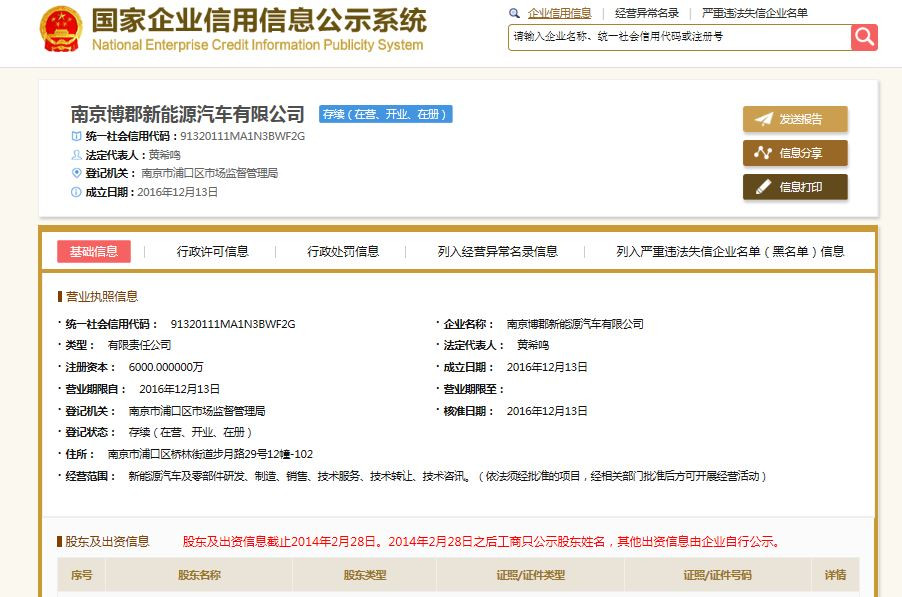Select the 严重违法失信企业名单 search category
The image size is (902, 597).
click(755, 13)
